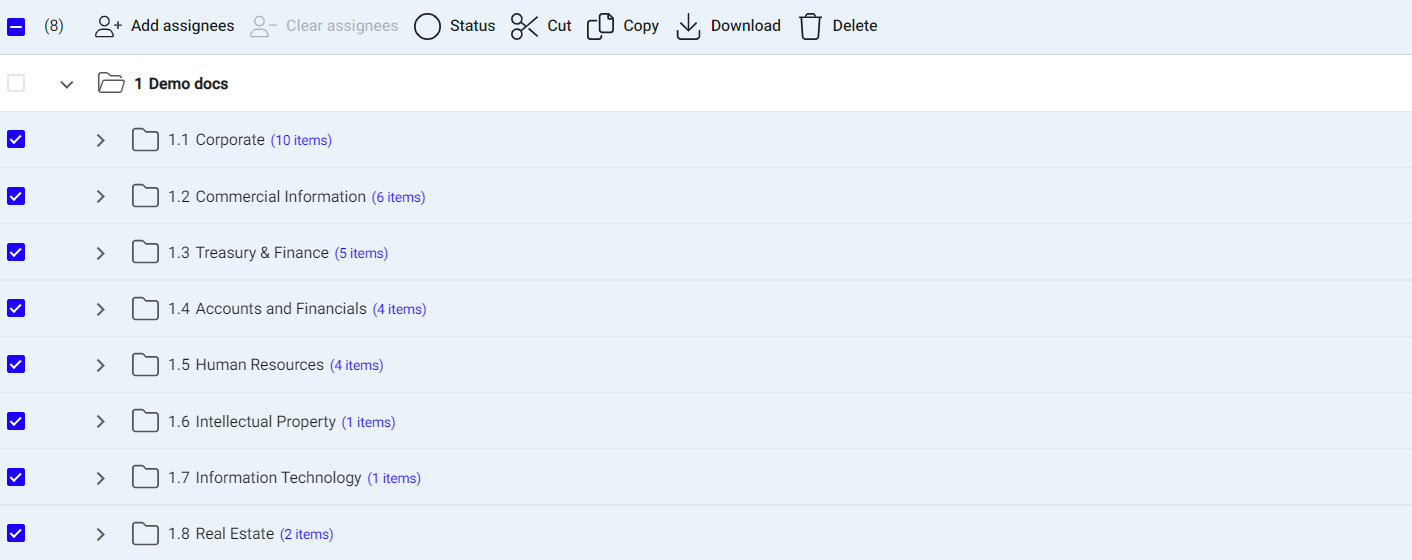
Task: Tick the 1 Demo docs checkbox
Action: point(16,83)
